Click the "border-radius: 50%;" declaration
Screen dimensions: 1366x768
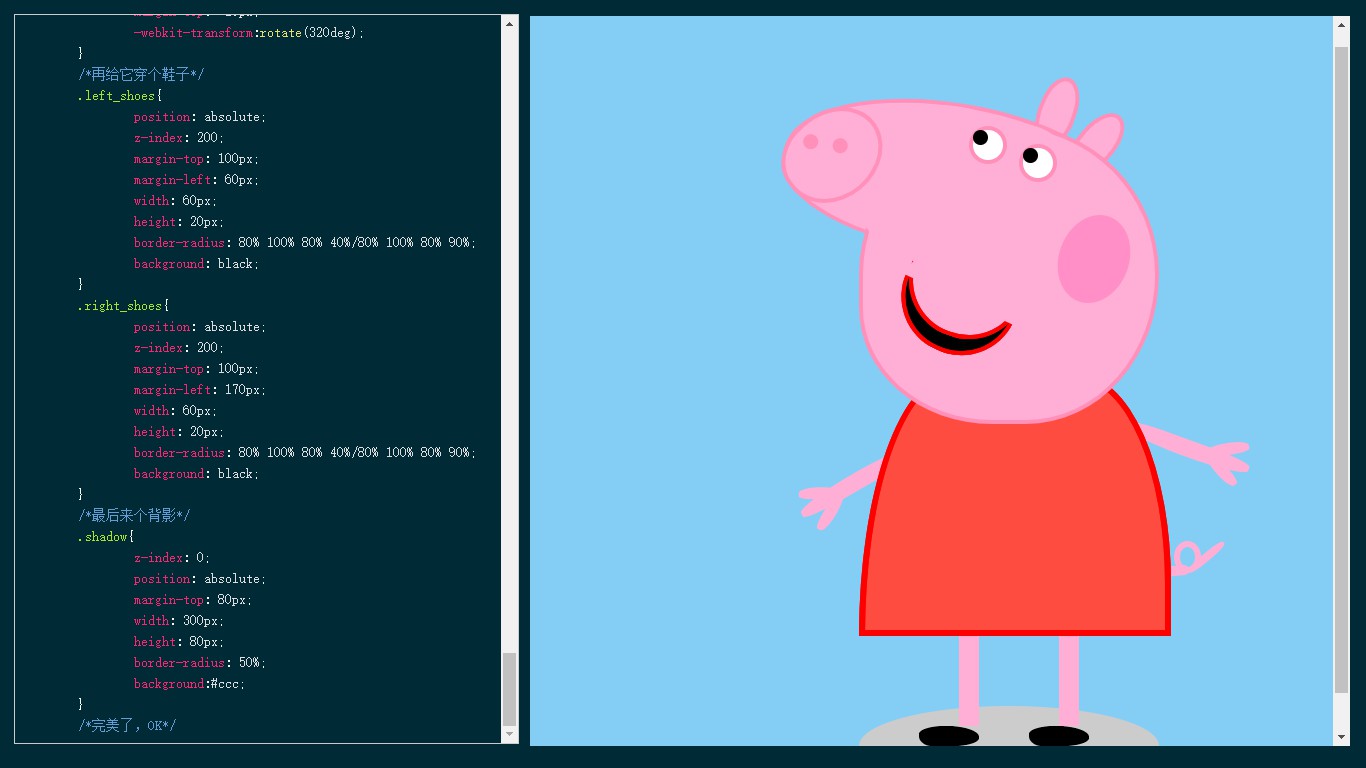pos(200,663)
